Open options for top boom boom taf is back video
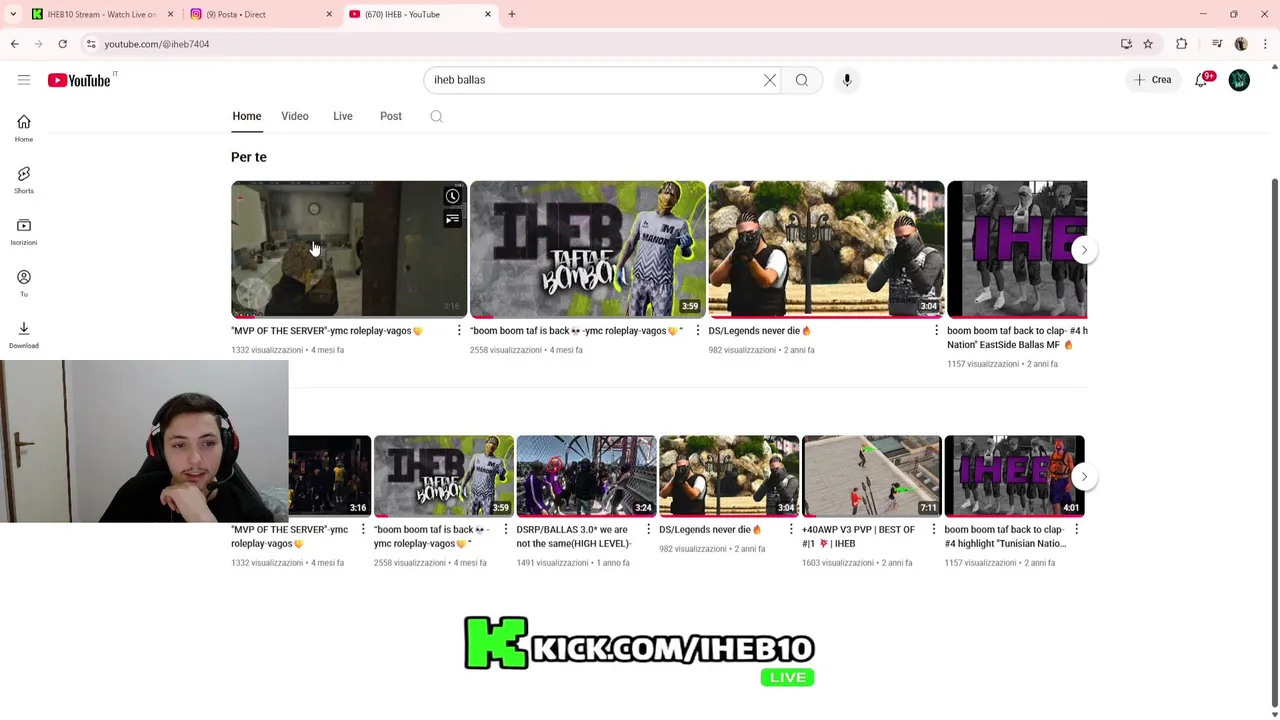The image size is (1280, 720). (698, 331)
